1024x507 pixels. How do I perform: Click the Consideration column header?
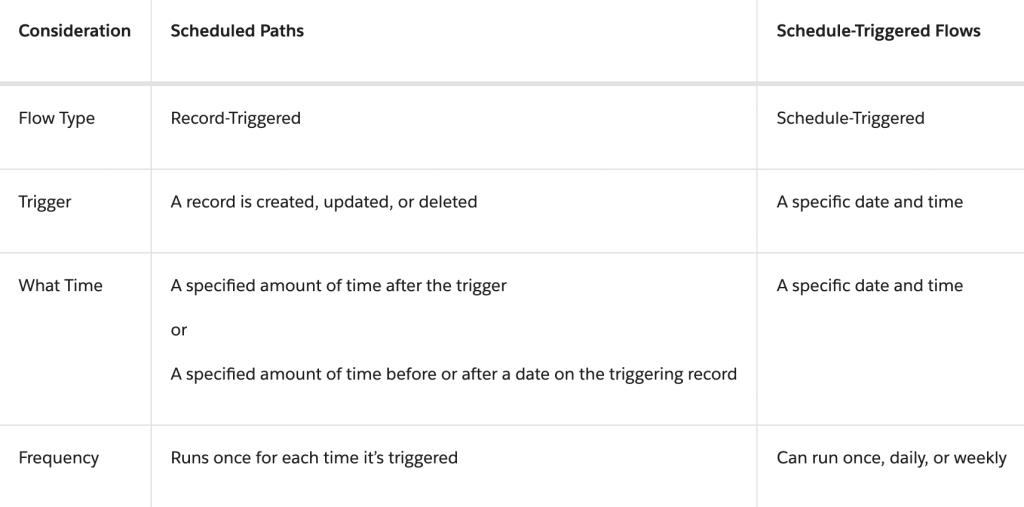tap(74, 31)
